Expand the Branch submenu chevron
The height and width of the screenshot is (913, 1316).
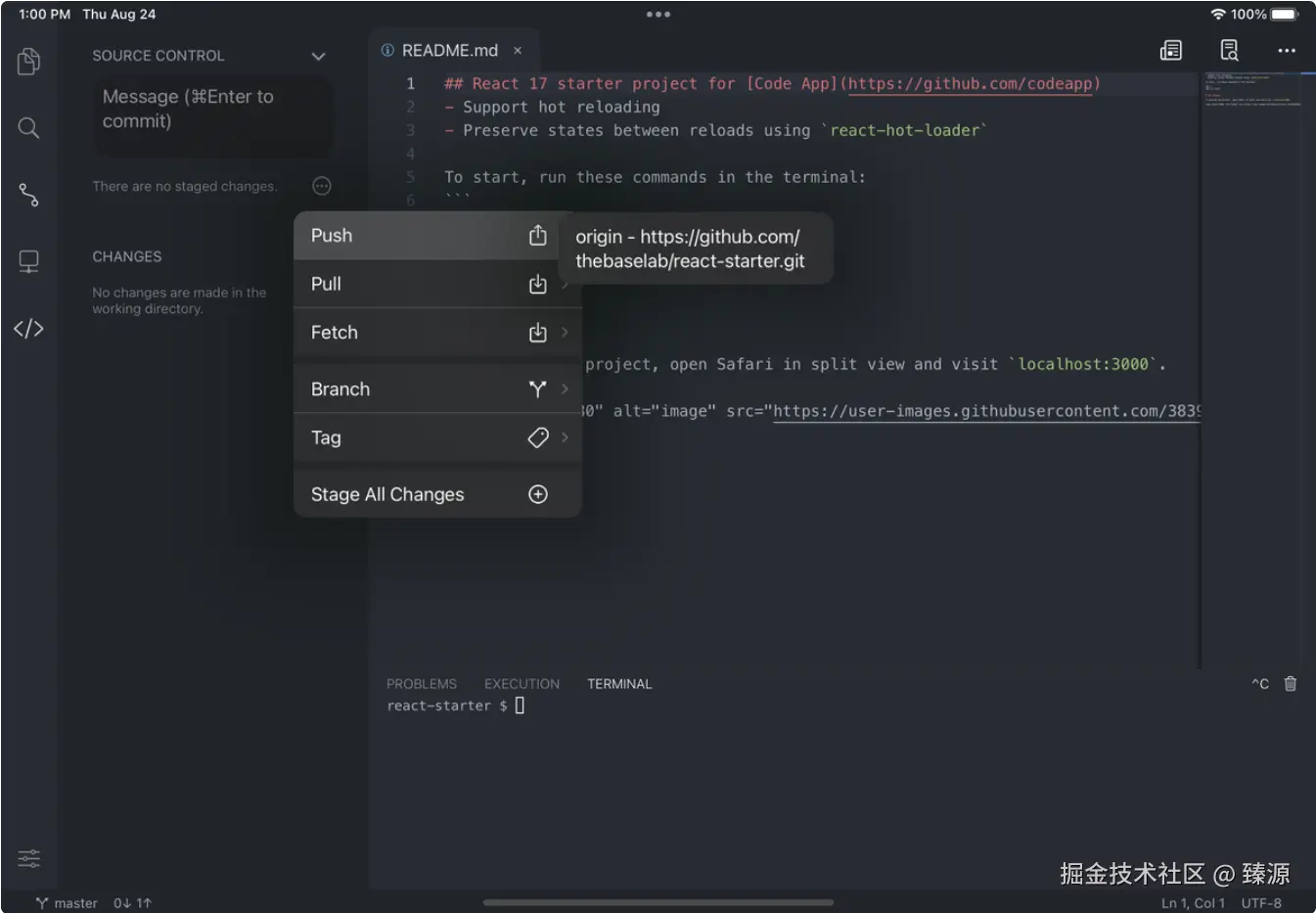[565, 389]
